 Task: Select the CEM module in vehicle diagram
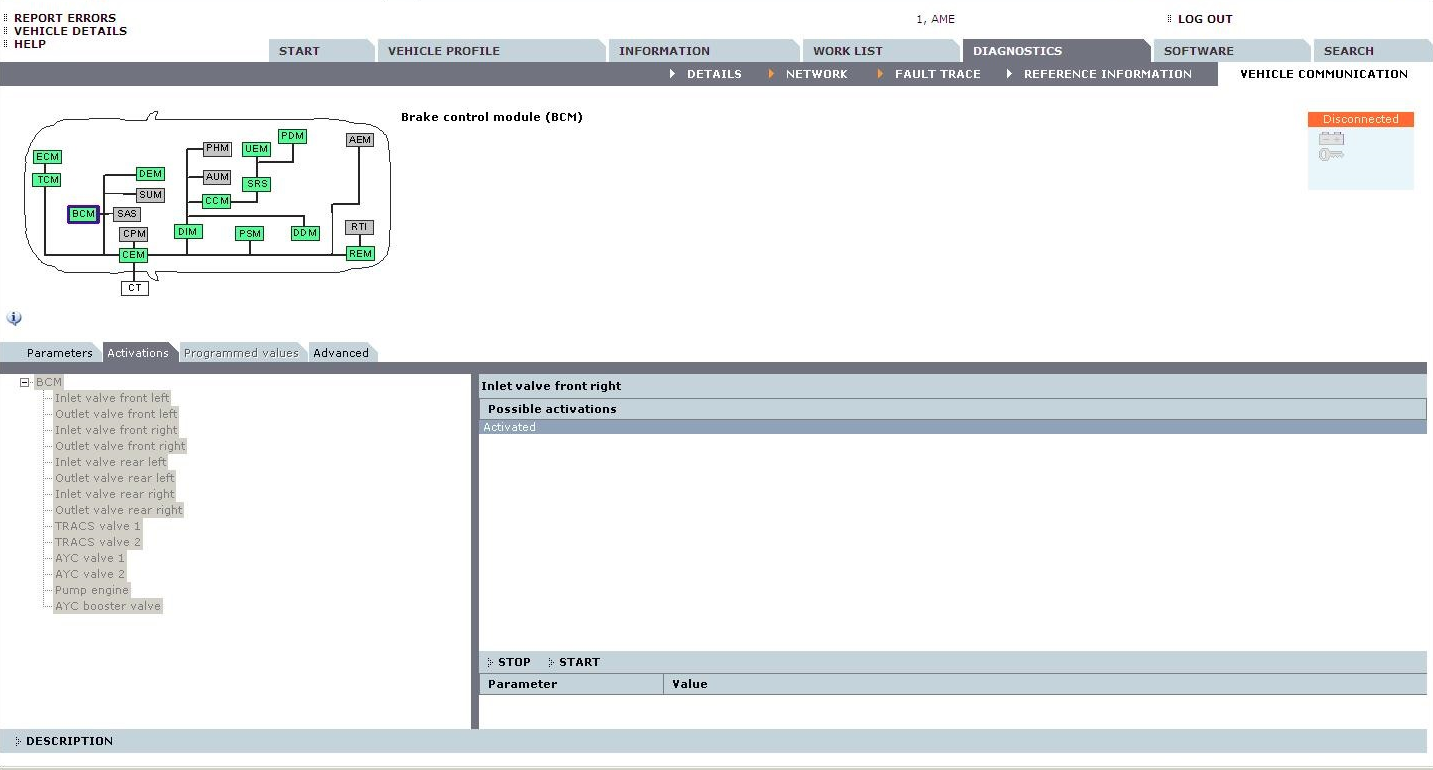point(133,255)
